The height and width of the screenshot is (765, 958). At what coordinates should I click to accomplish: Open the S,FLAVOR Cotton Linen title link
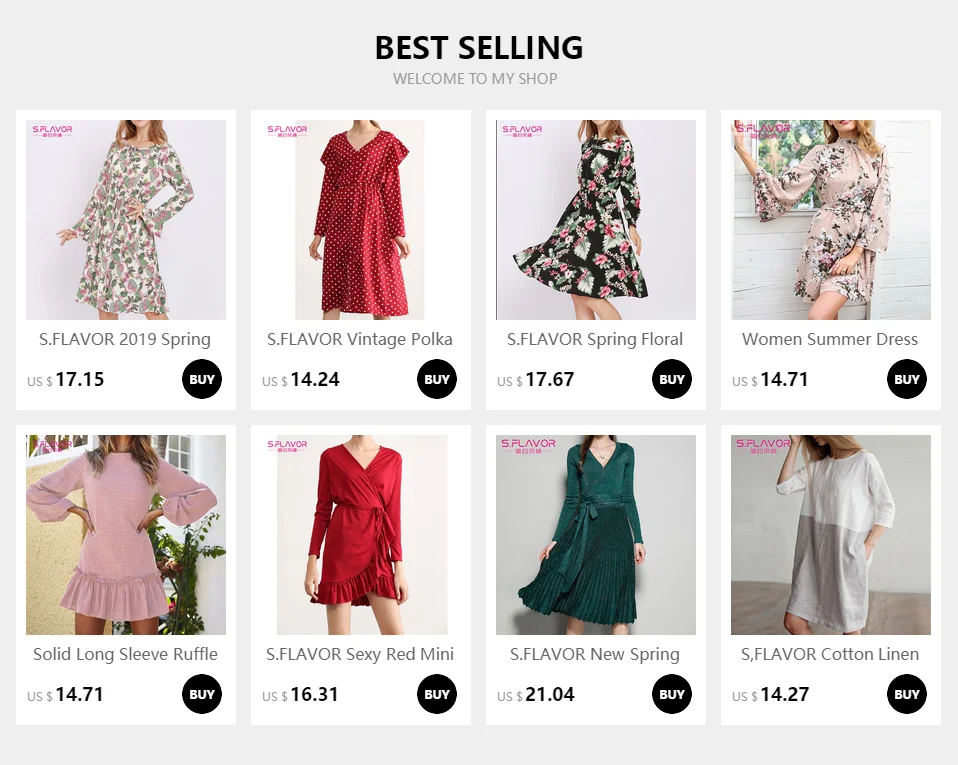[x=830, y=654]
